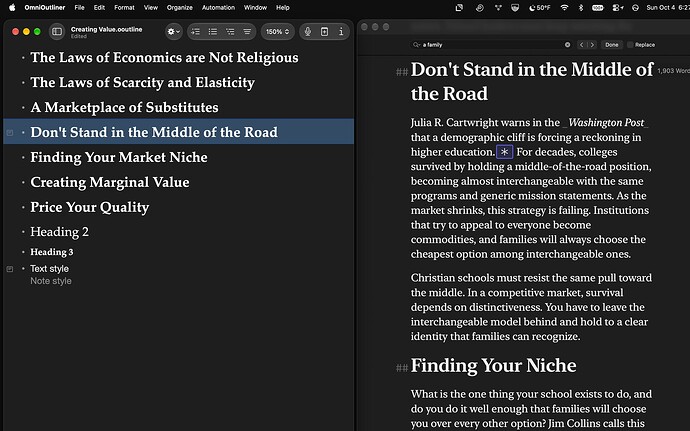Select row Price Your Quality
This screenshot has width=690, height=431.
coord(178,207)
